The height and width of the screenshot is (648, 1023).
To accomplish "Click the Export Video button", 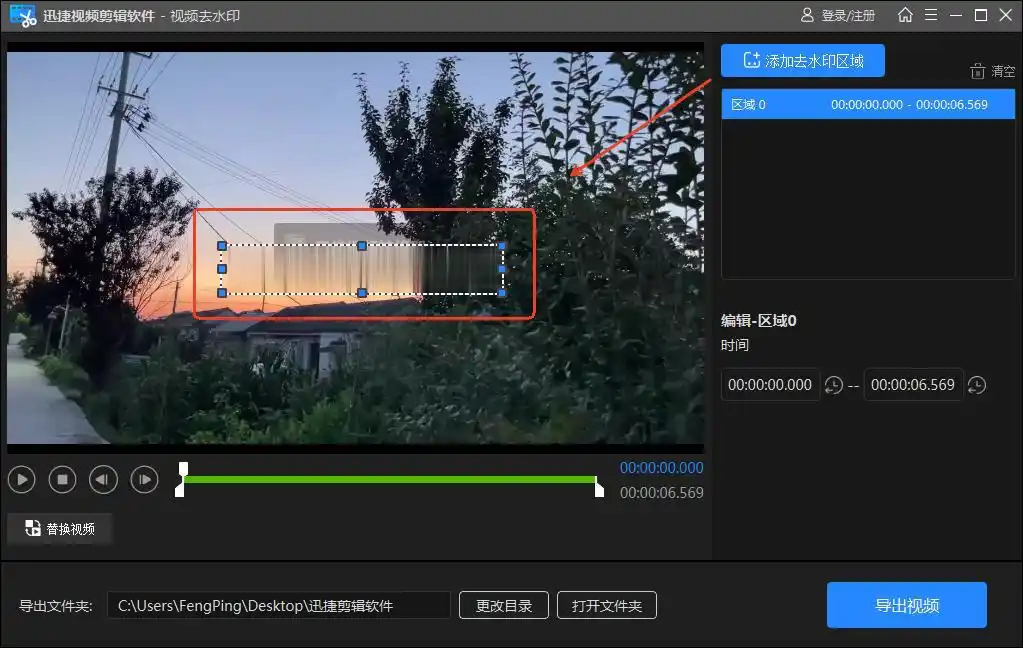I will (907, 605).
